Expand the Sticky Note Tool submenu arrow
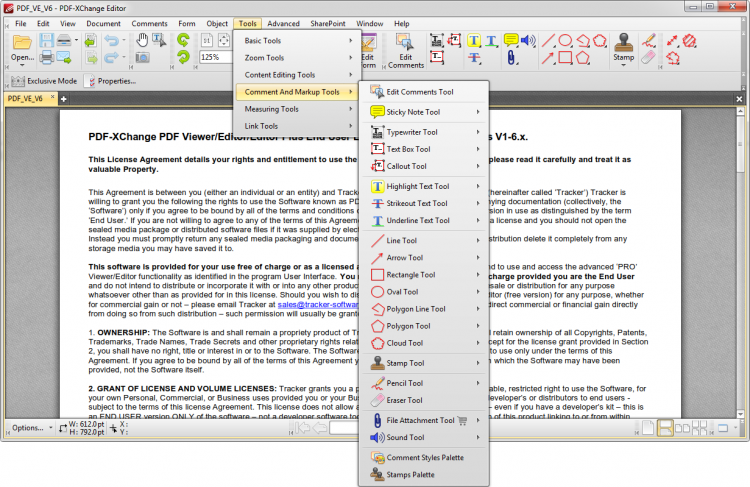 [x=478, y=112]
